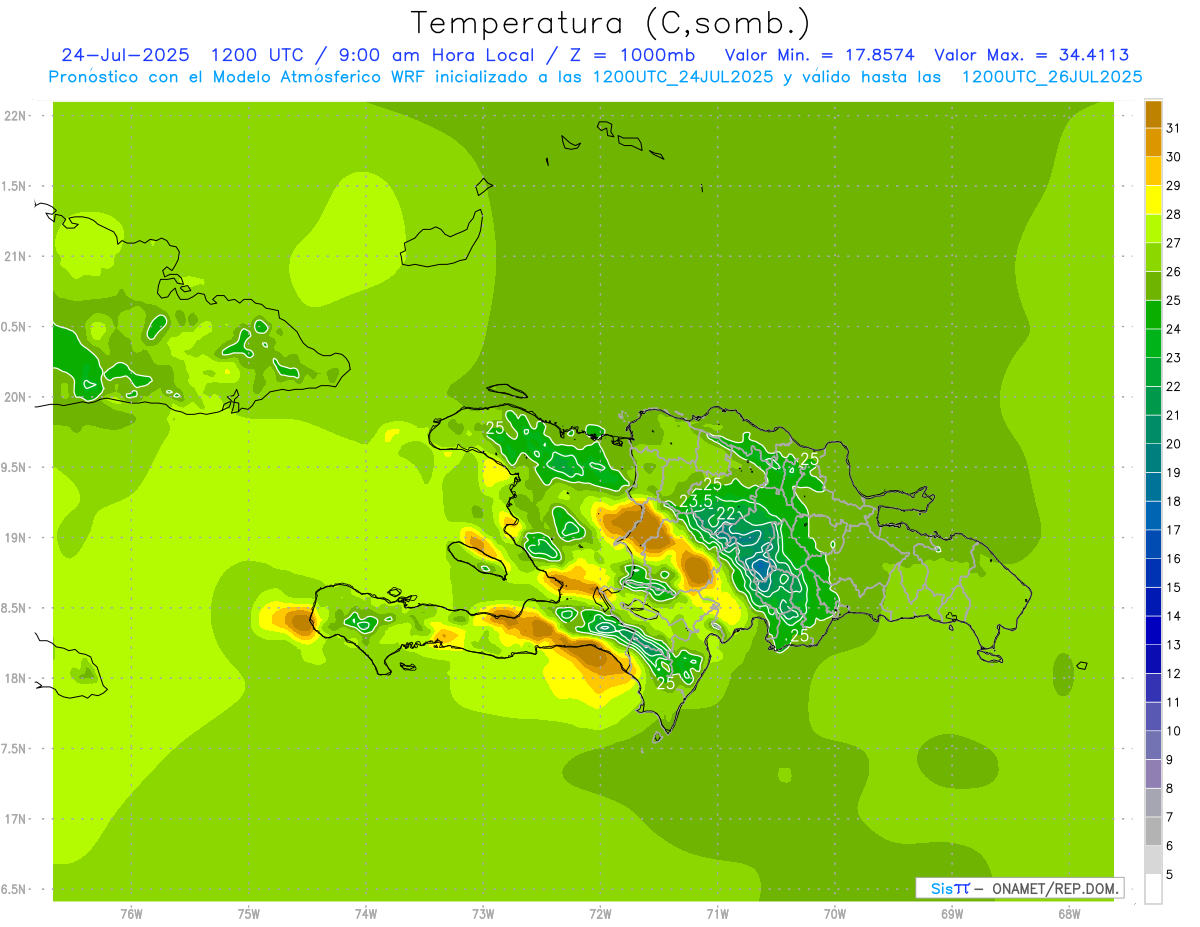This screenshot has height=927, width=1200.
Task: Click the "21N" latitude axis label
Action: coord(14,256)
